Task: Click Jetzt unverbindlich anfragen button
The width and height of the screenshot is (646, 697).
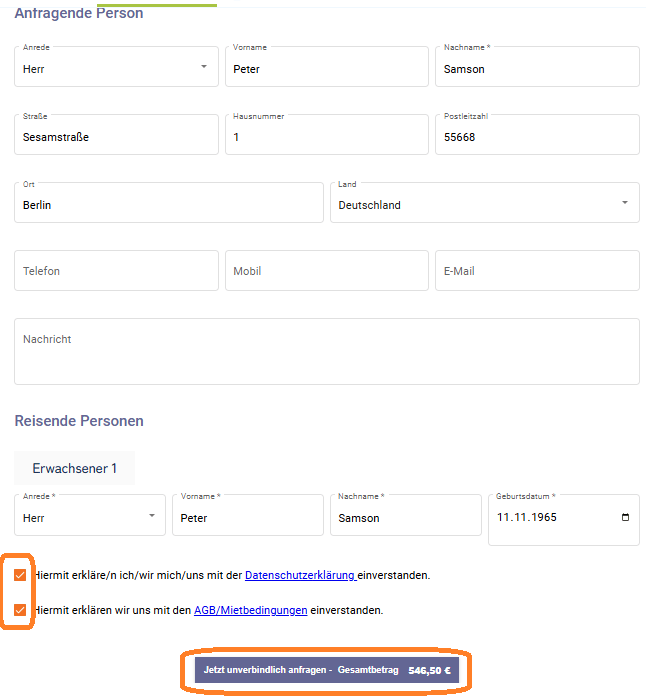Action: point(327,670)
